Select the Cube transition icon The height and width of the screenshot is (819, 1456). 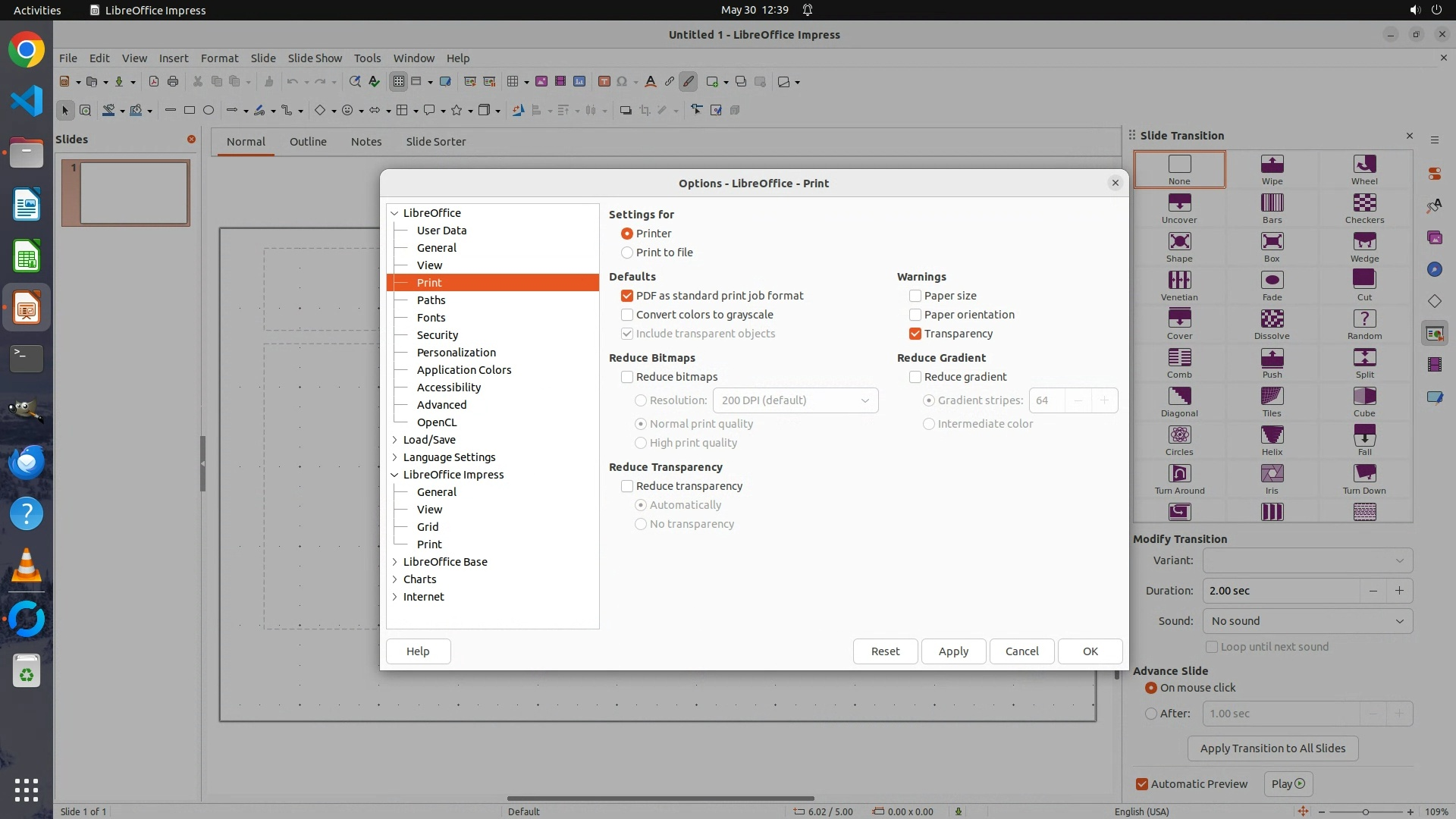1364,397
